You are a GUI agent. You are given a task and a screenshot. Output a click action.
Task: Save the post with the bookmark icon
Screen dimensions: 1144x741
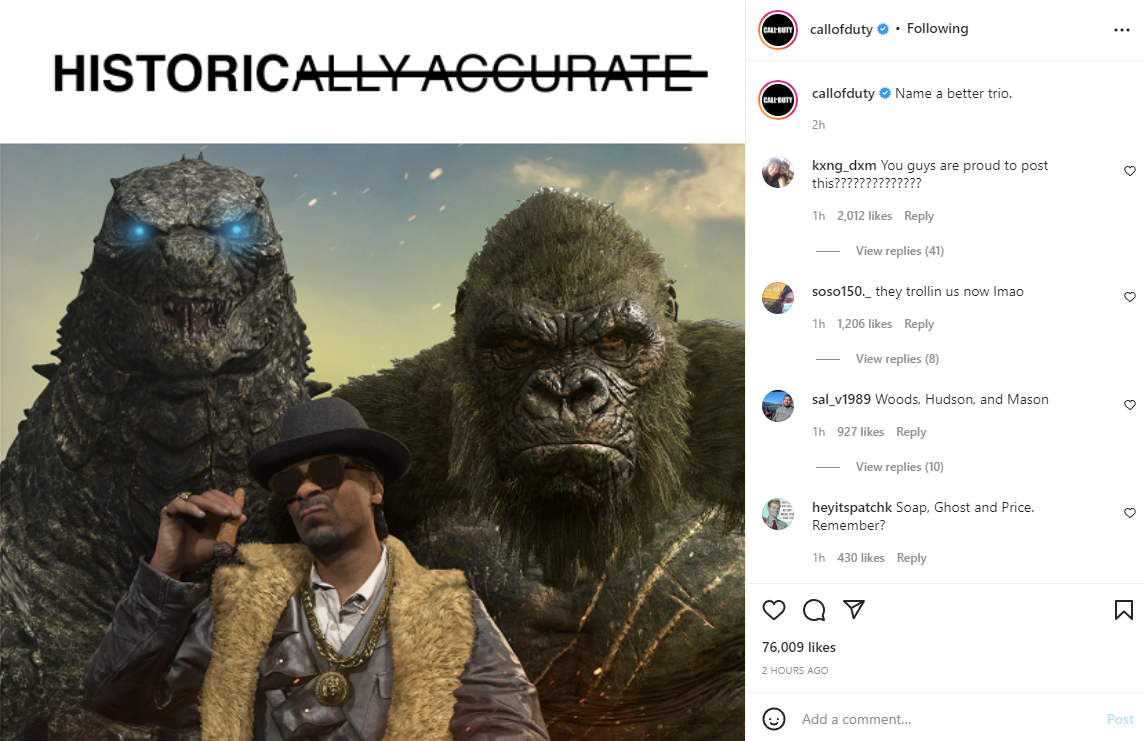point(1124,610)
